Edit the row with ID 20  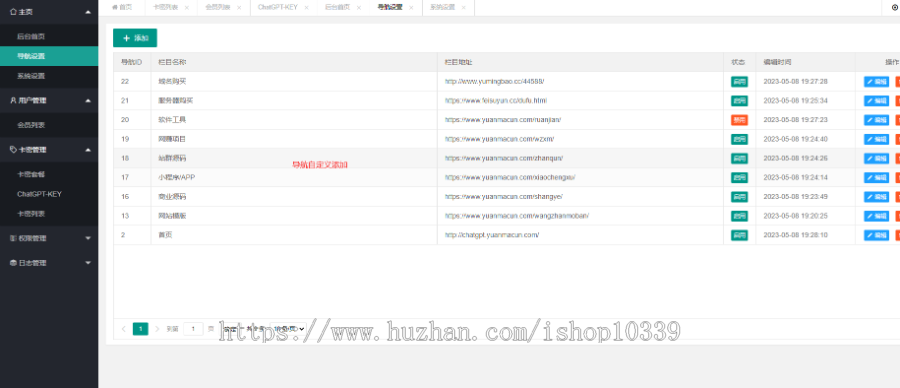coord(876,120)
